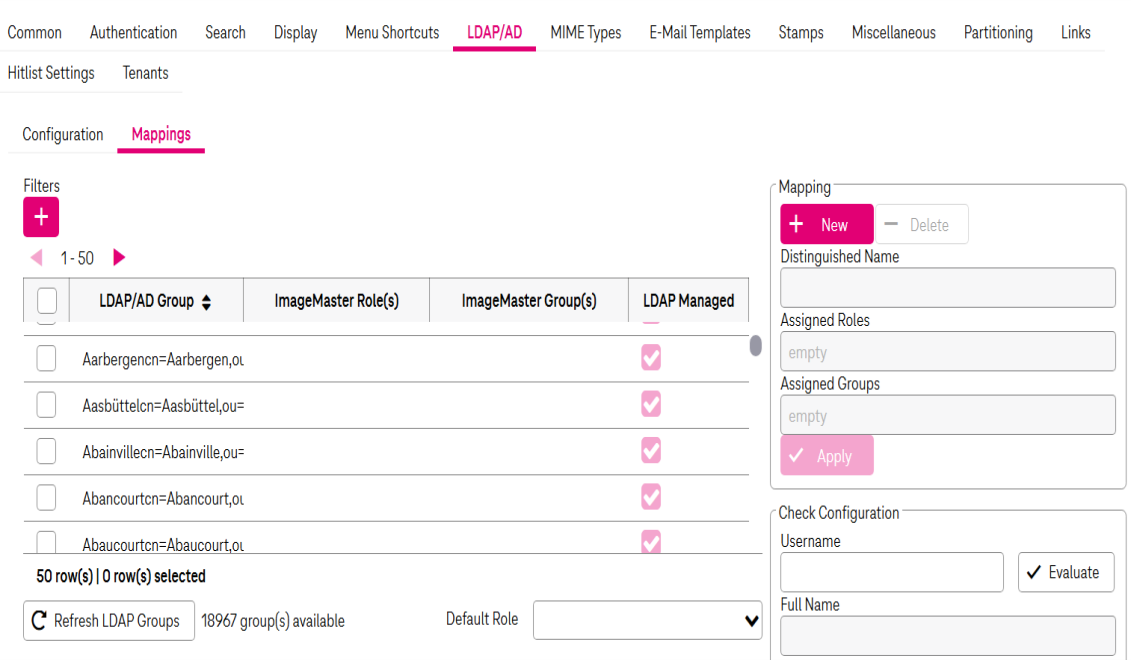Click the Evaluate button
Viewport: 1131px width, 660px height.
pyautogui.click(x=1065, y=572)
